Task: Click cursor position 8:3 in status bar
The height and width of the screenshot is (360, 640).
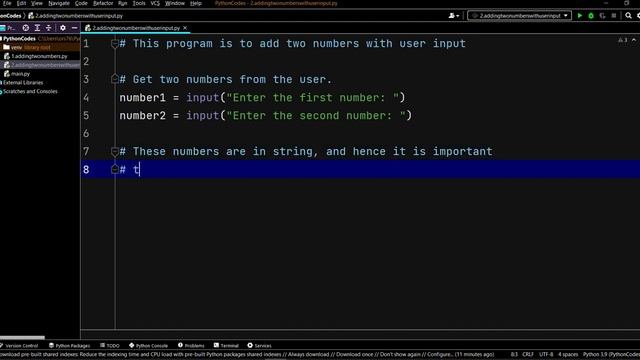Action: pyautogui.click(x=514, y=354)
